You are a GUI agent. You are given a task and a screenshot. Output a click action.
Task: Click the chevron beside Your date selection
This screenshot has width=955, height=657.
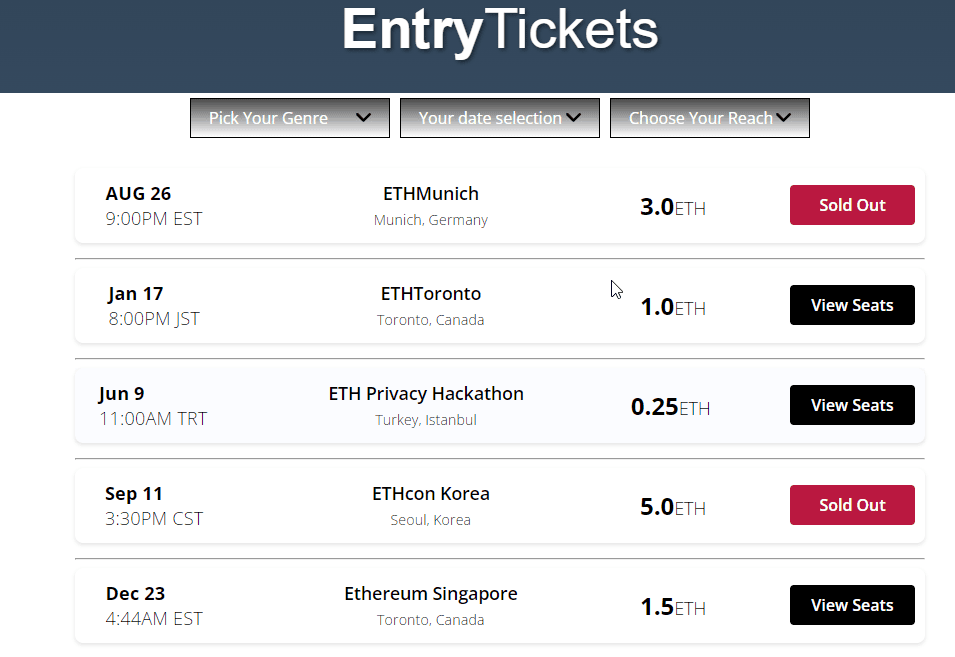pos(573,118)
